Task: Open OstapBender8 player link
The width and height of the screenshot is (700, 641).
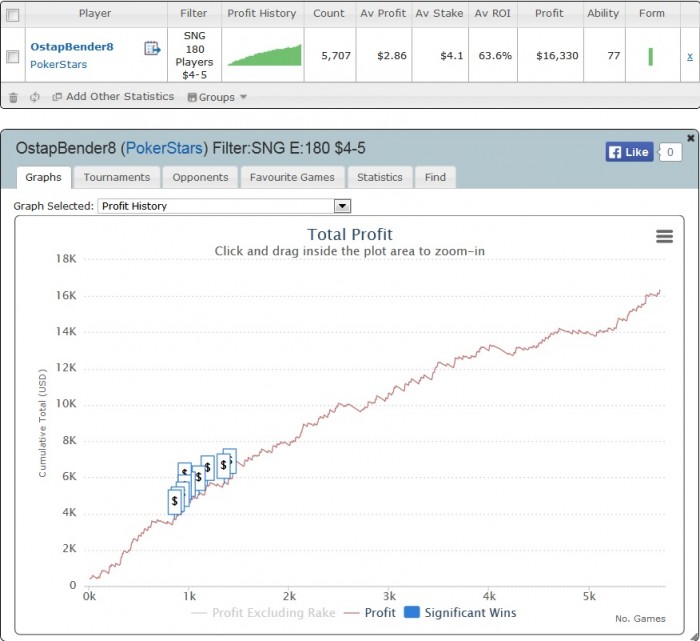Action: pyautogui.click(x=72, y=47)
